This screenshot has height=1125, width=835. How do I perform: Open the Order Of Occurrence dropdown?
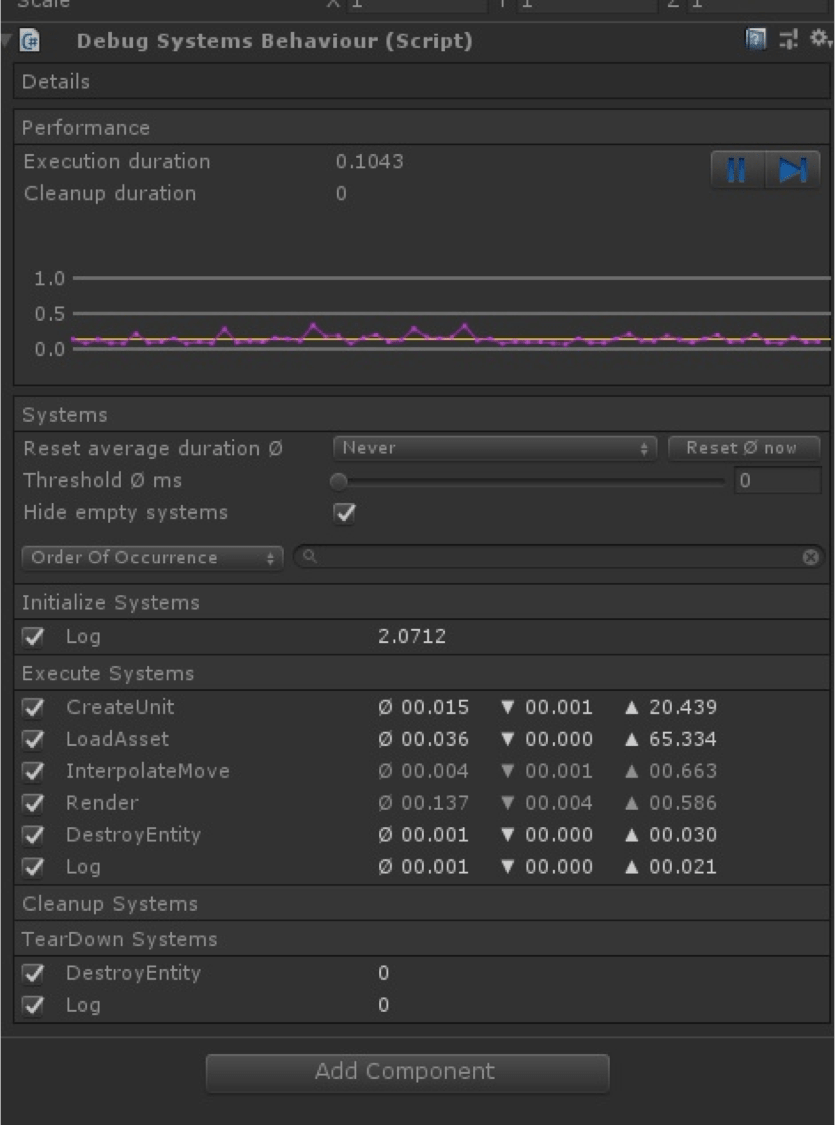coord(152,558)
